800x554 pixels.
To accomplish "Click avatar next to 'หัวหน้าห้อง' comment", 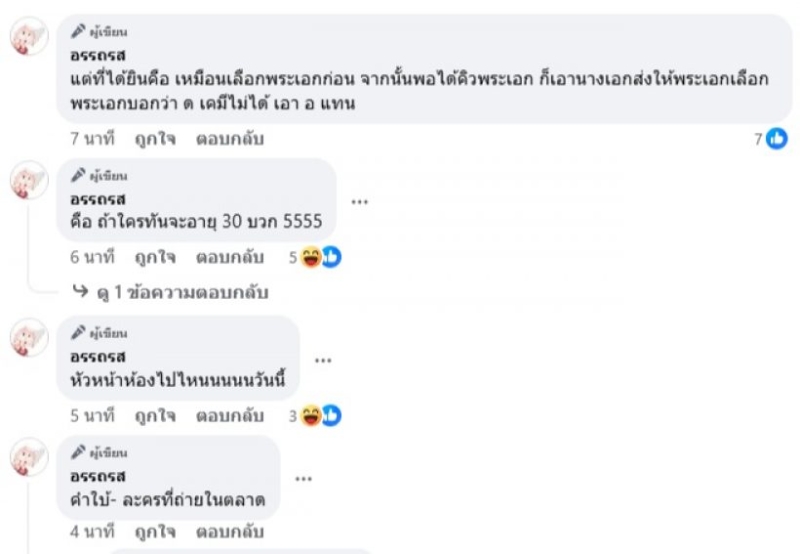I will tap(29, 337).
